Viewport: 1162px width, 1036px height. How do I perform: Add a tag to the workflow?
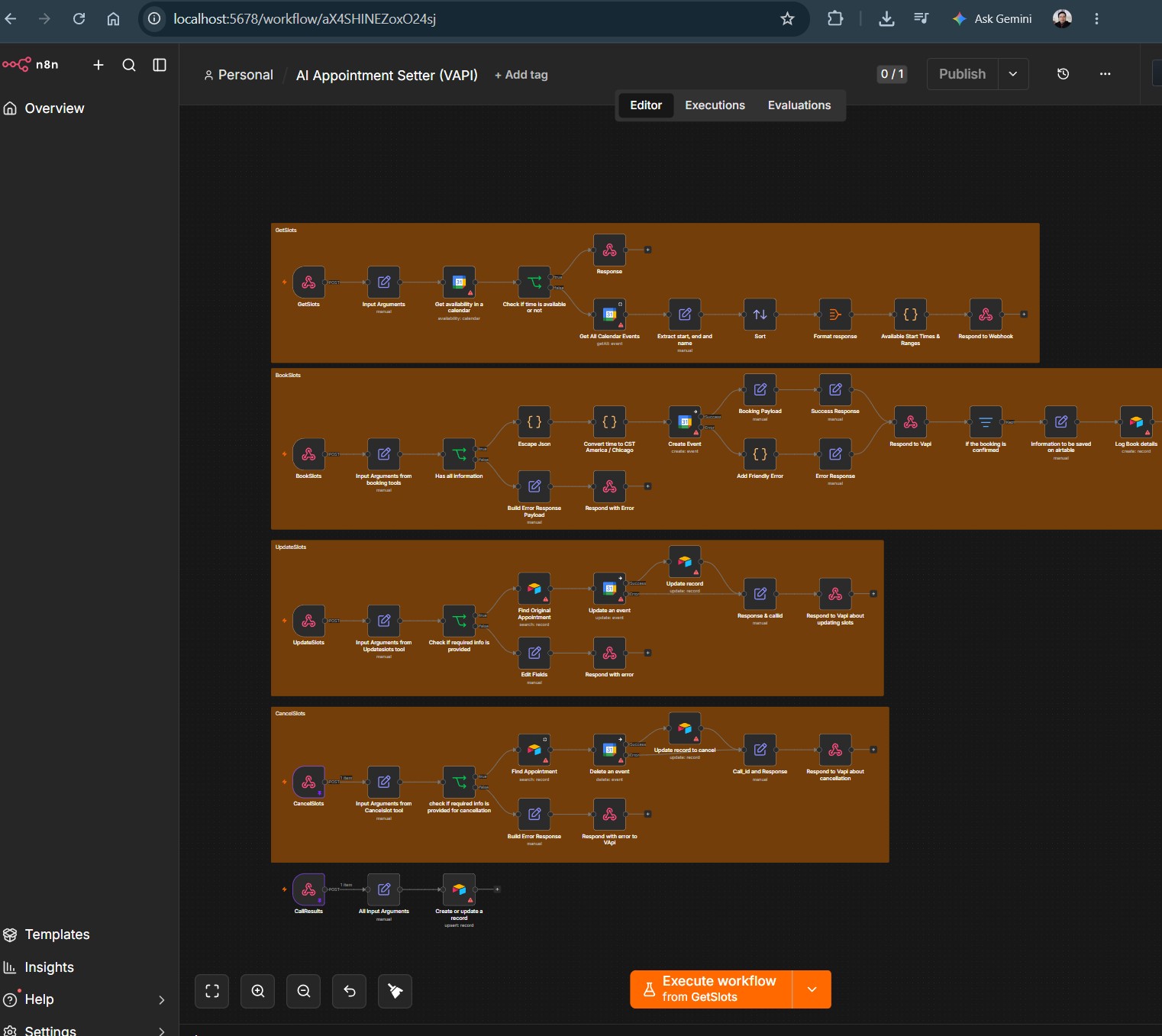point(521,75)
